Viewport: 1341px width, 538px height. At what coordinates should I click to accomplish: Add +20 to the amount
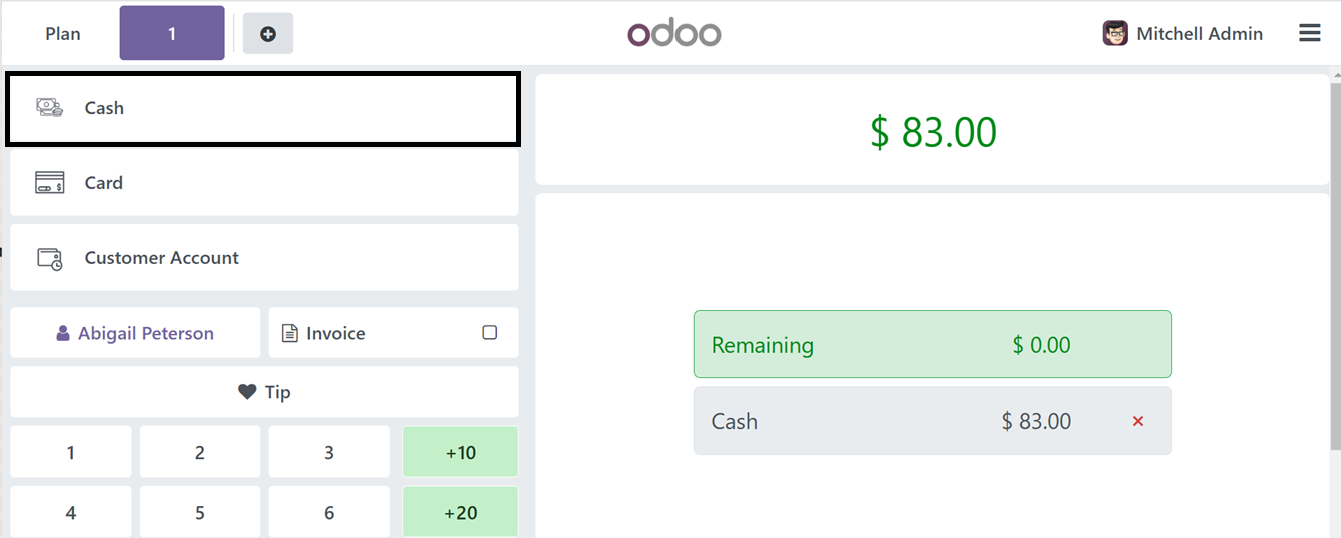coord(460,512)
